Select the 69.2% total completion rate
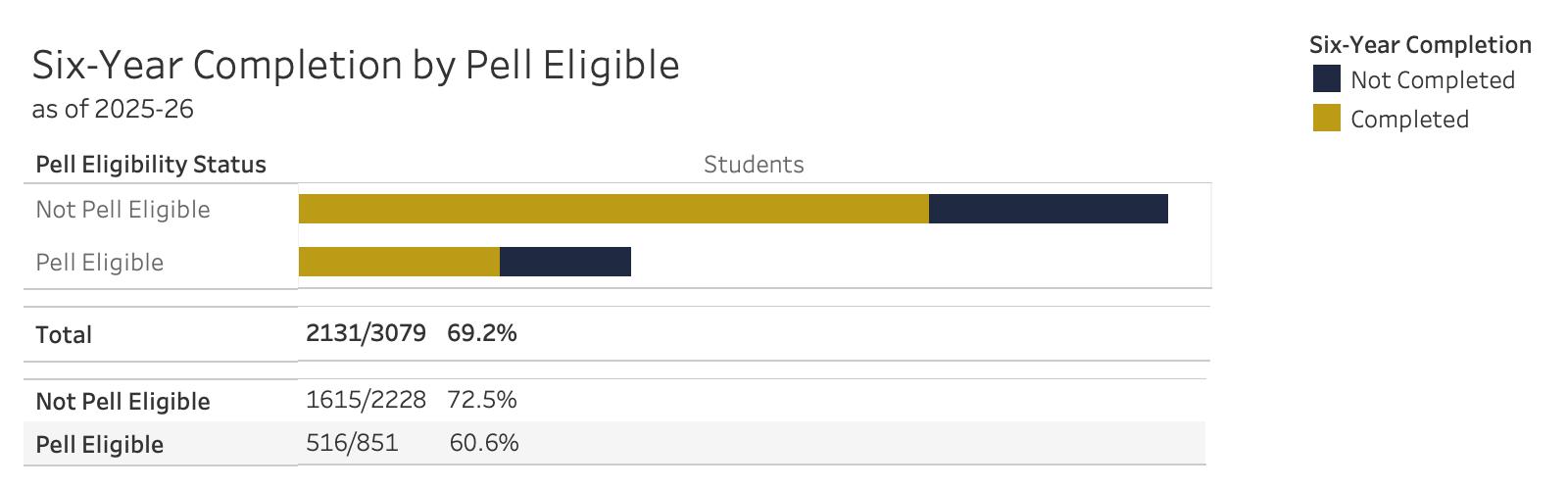The image size is (1568, 490). point(481,333)
